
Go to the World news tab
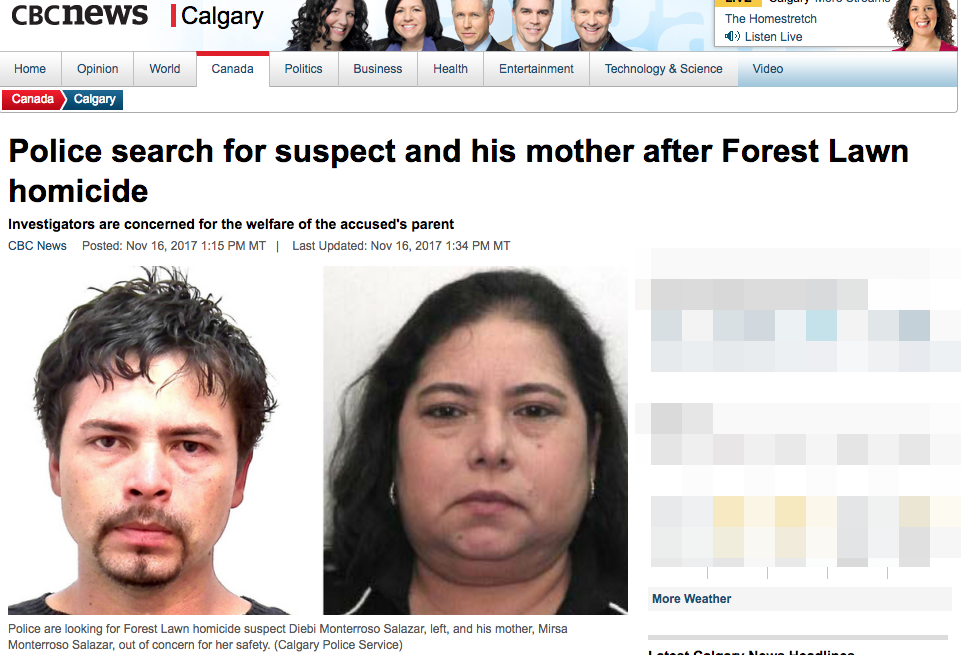pyautogui.click(x=165, y=69)
